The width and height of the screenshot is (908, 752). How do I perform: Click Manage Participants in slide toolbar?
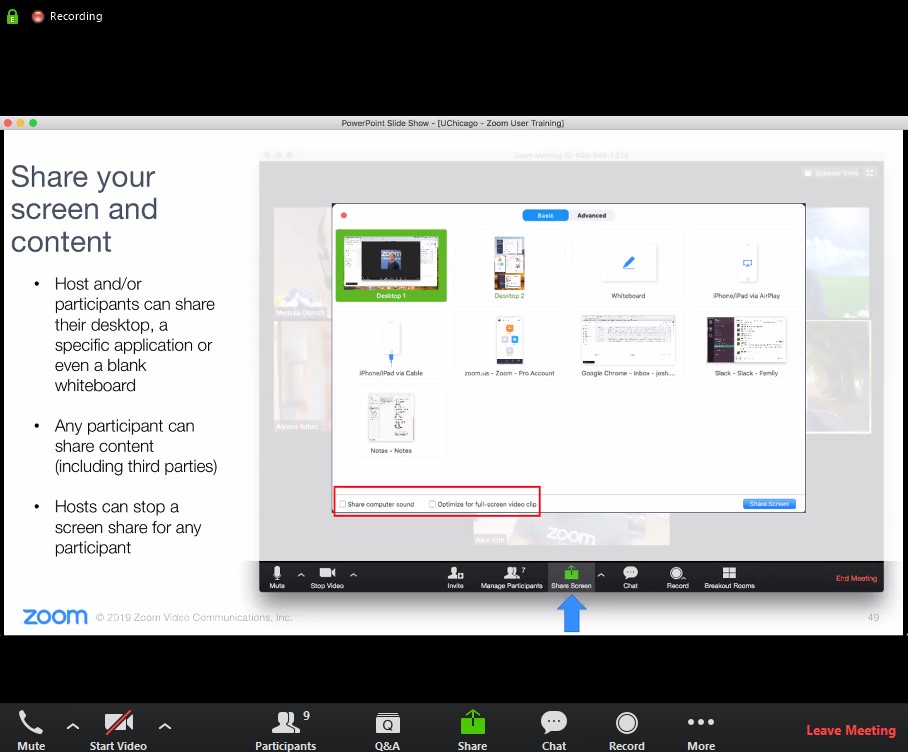pyautogui.click(x=511, y=577)
